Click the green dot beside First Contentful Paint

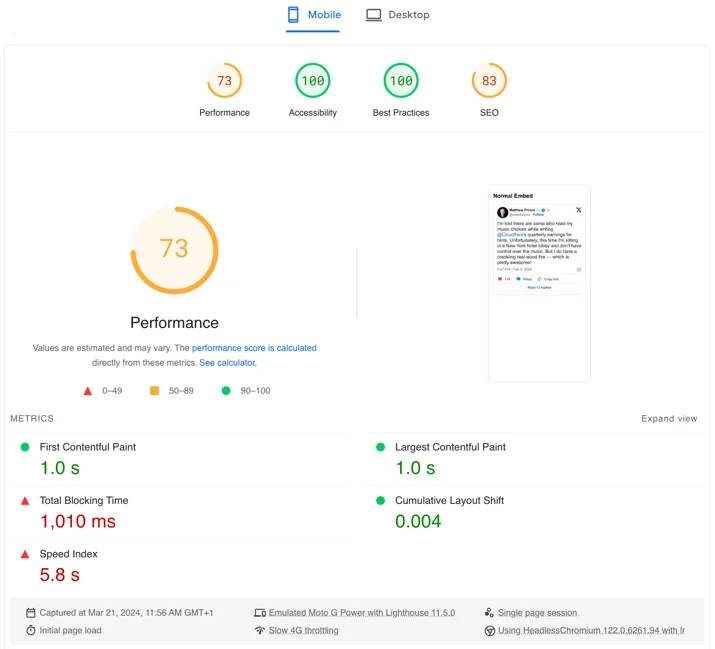point(25,447)
